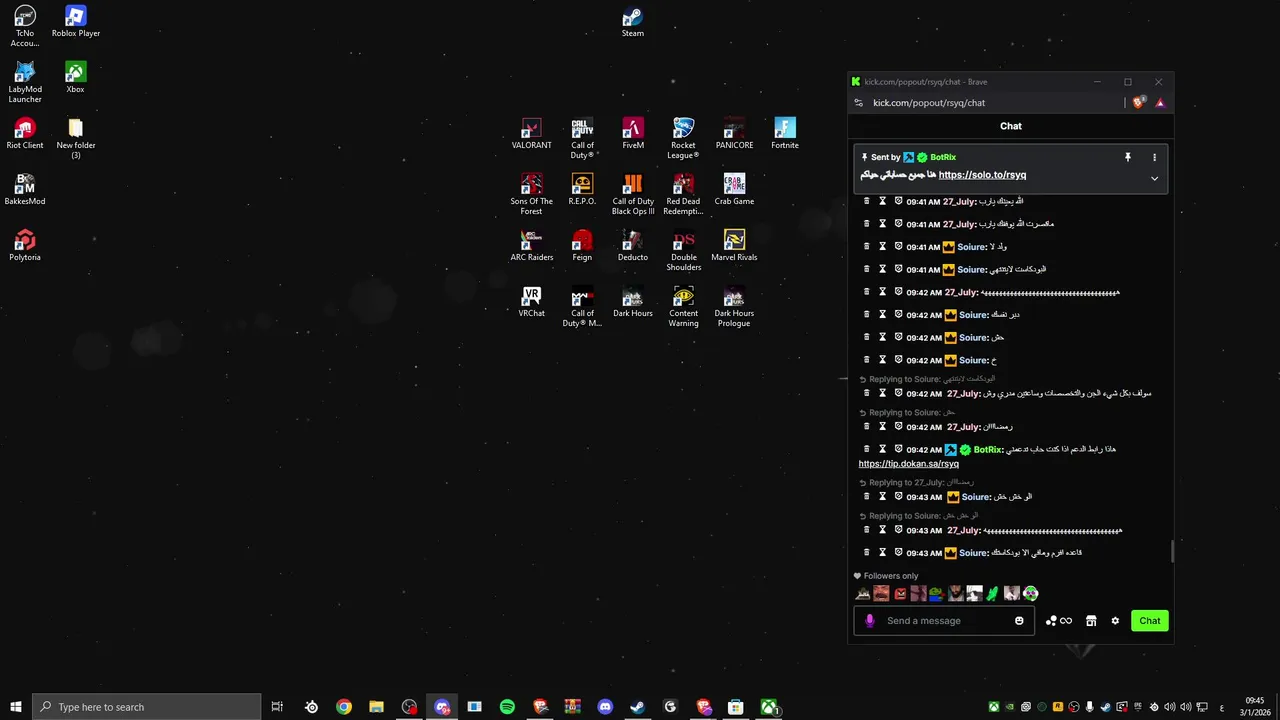Open Windows Start menu
Screen dimensions: 1280x720
(x=15, y=707)
